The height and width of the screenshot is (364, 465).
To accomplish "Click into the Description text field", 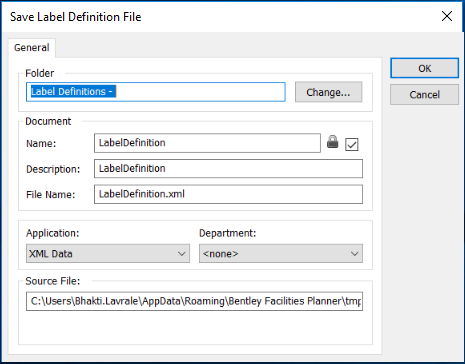I will pyautogui.click(x=228, y=169).
